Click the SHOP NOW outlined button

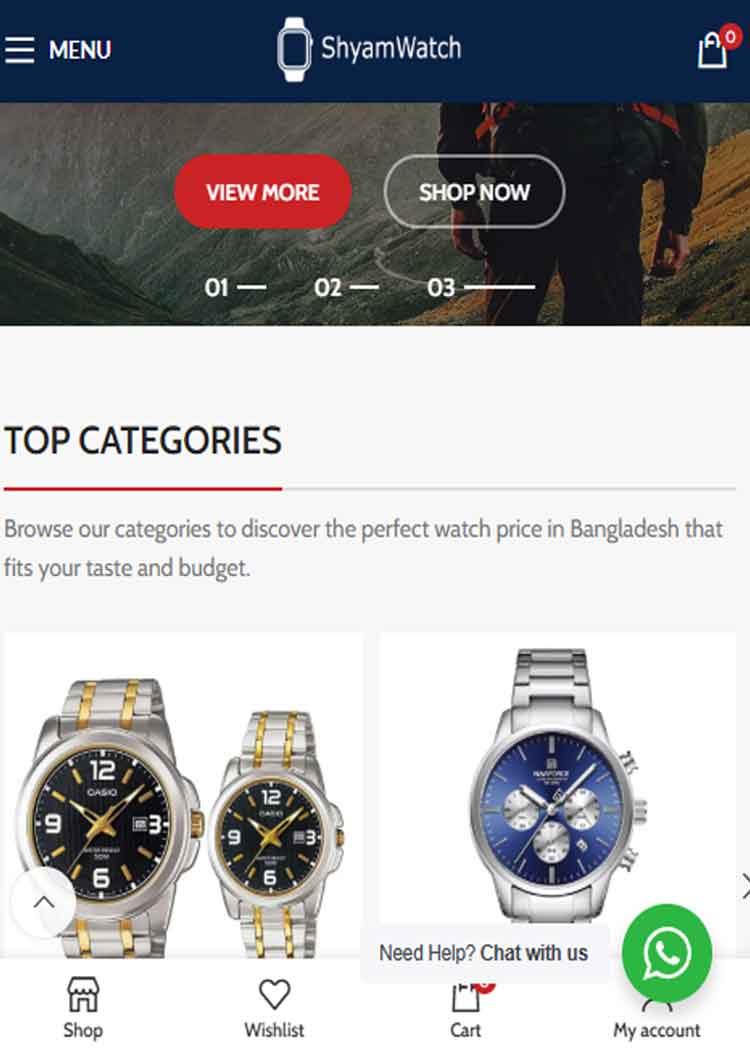474,192
